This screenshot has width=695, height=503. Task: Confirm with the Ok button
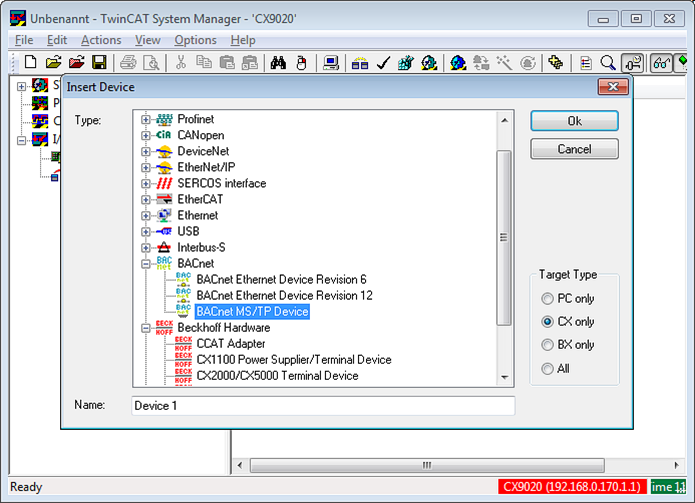[574, 121]
